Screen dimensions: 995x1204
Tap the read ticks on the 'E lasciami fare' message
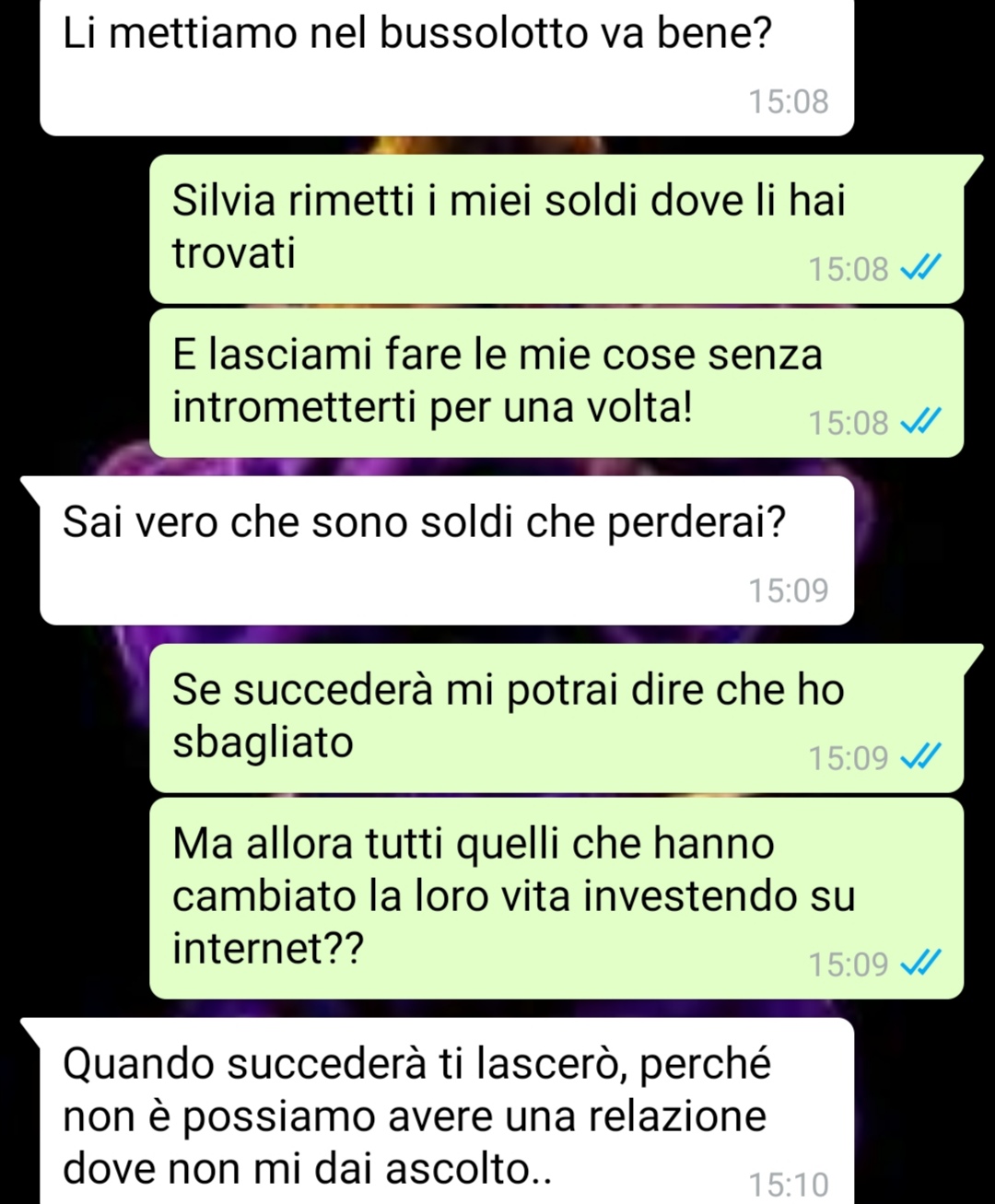920,422
